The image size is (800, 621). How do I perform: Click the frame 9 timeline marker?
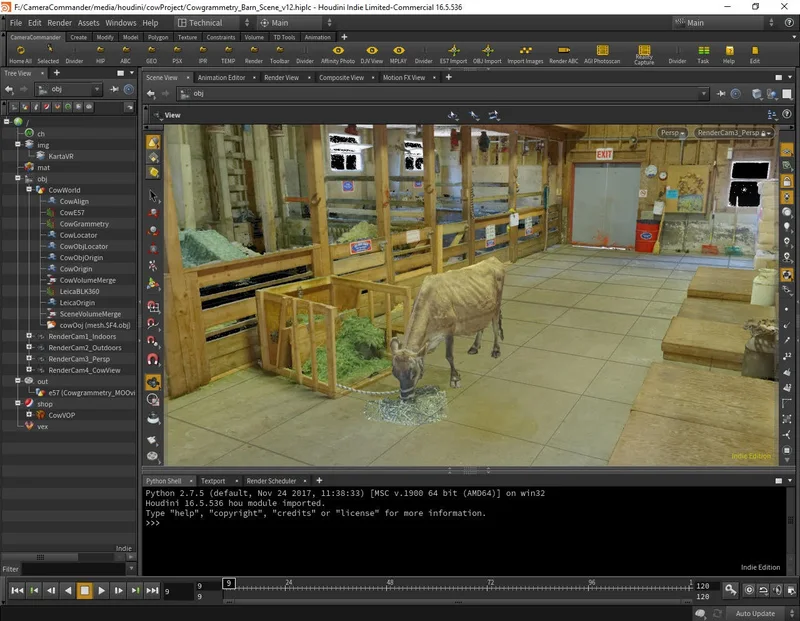229,583
